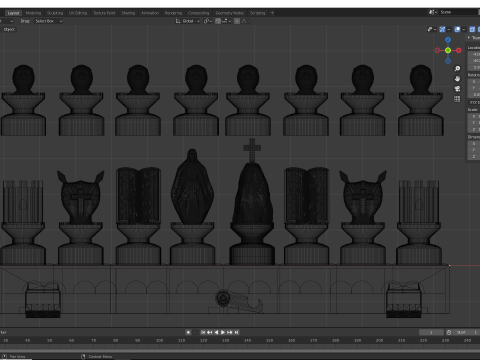
Task: Open the Texture Paint workspace tab
Action: point(104,13)
